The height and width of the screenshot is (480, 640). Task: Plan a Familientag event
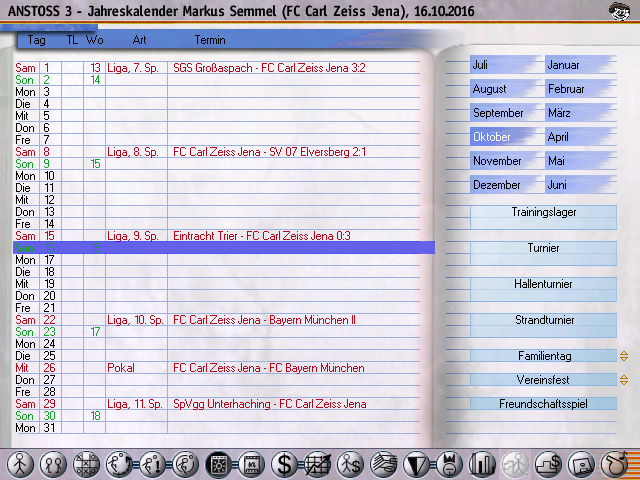pyautogui.click(x=543, y=356)
